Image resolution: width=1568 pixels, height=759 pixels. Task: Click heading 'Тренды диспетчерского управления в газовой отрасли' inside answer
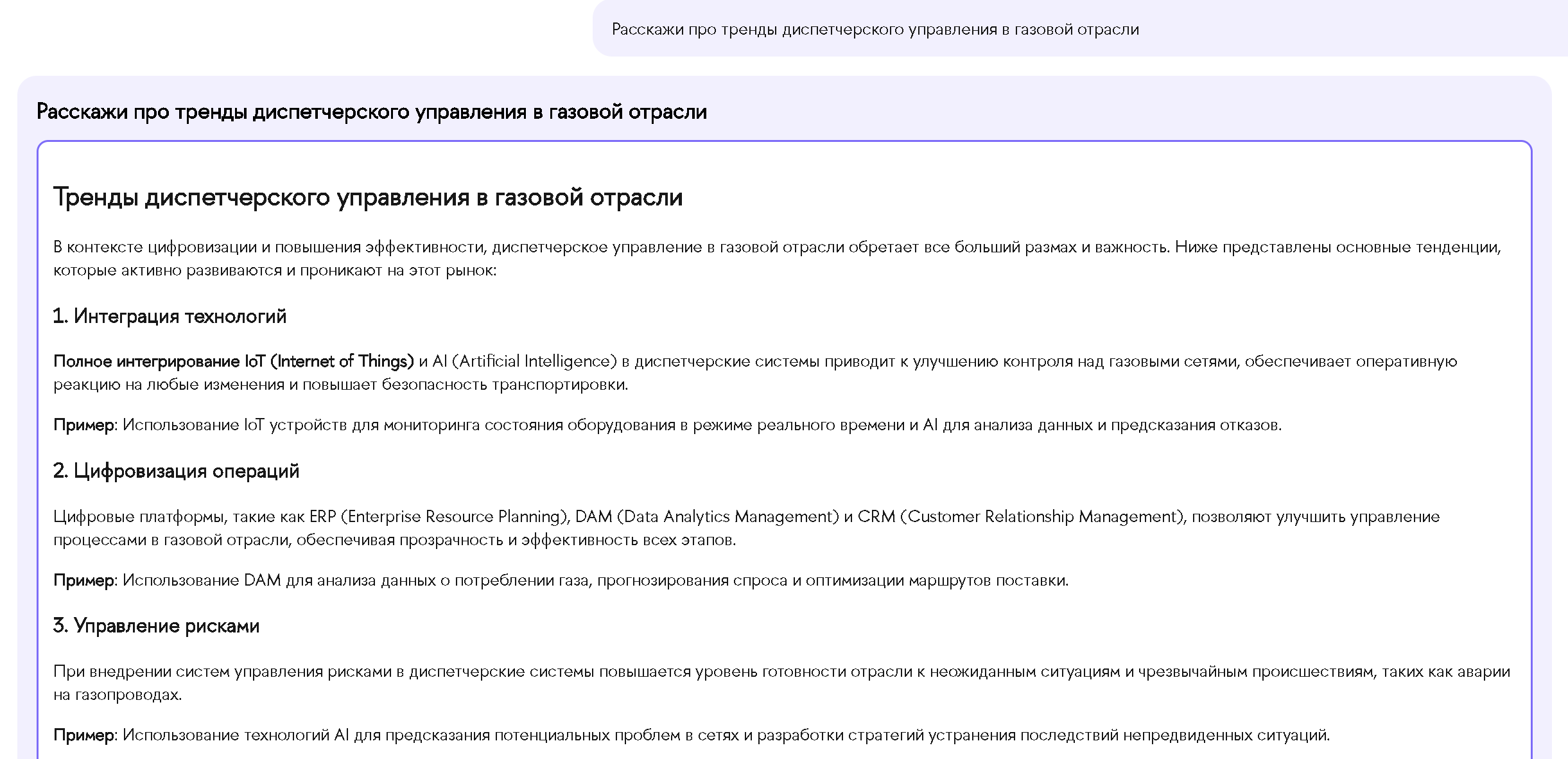368,197
